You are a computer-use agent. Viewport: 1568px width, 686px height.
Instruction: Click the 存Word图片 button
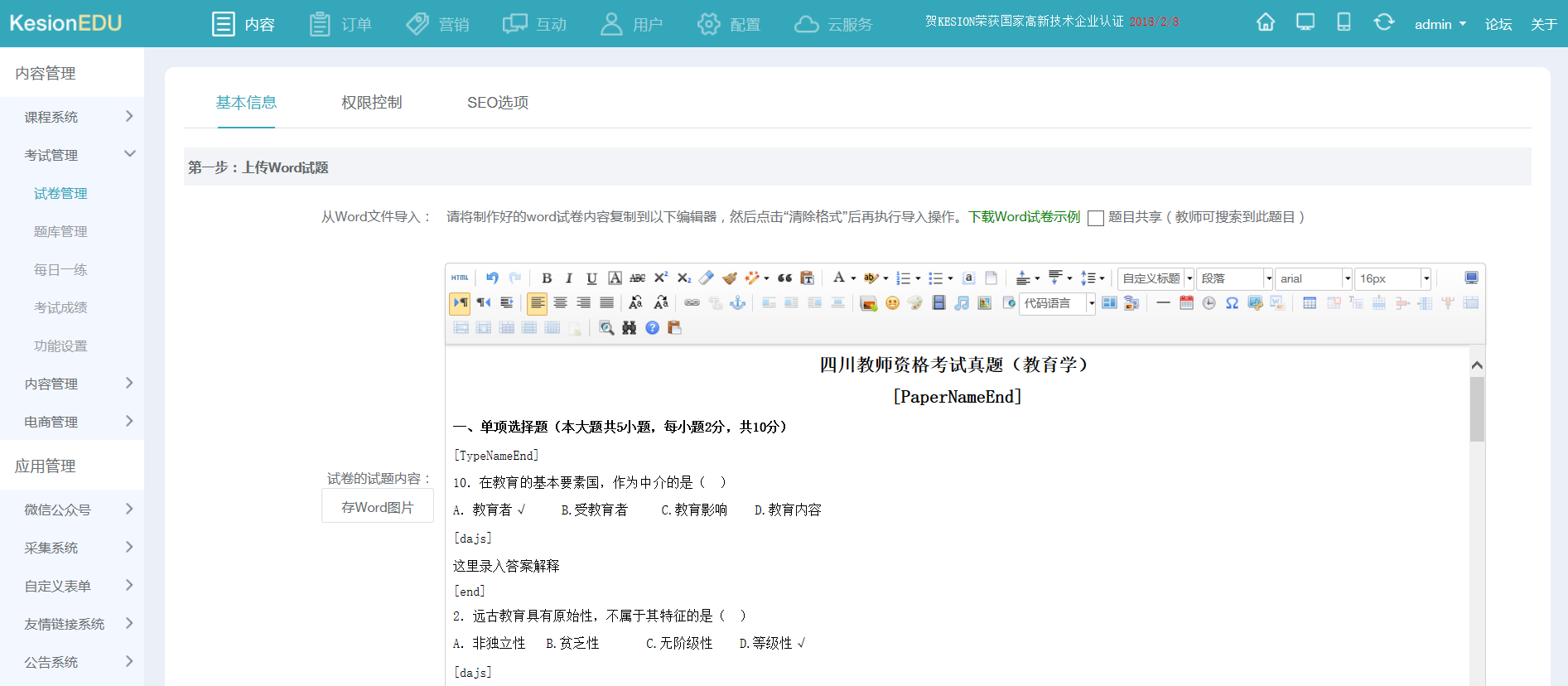377,507
